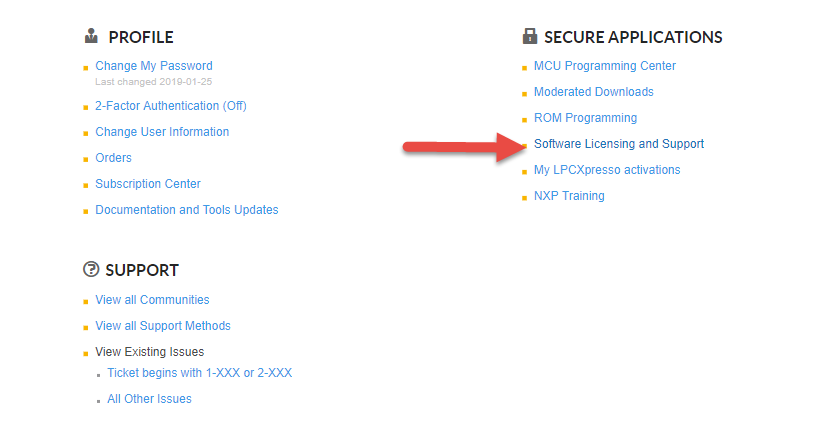817x438 pixels.
Task: Click View Existing Issues item
Action: click(x=149, y=352)
